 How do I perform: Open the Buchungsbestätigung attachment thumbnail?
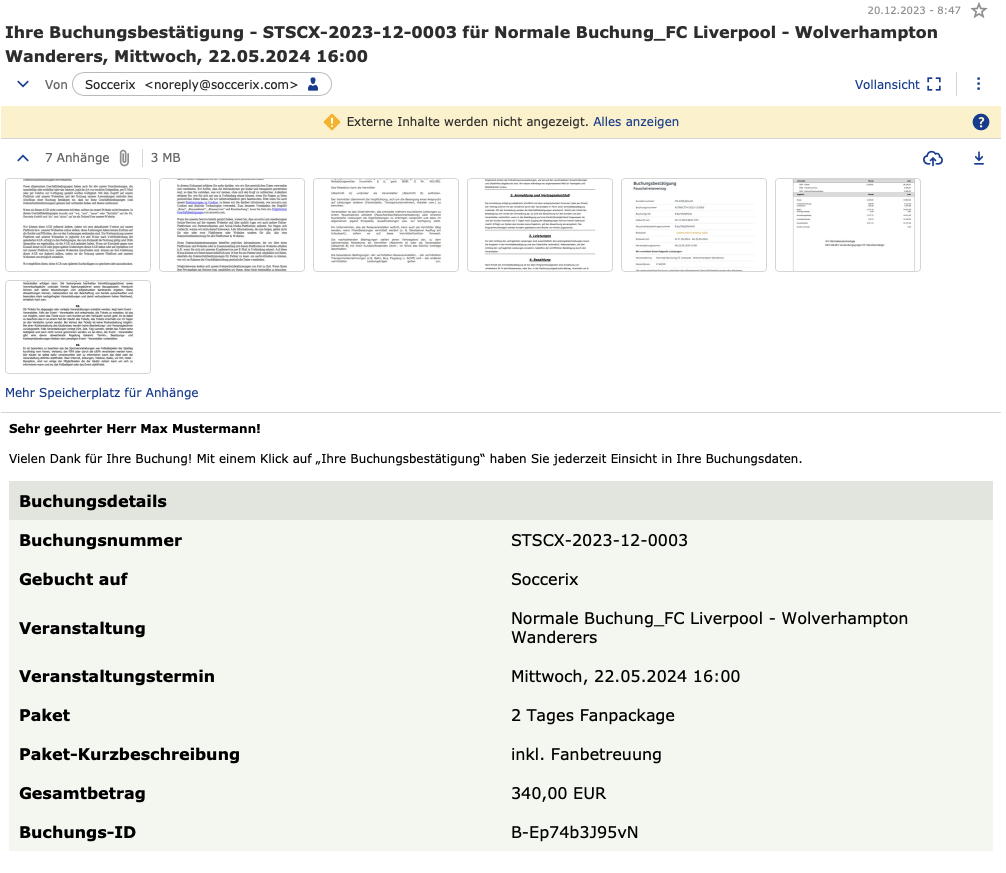coord(694,225)
